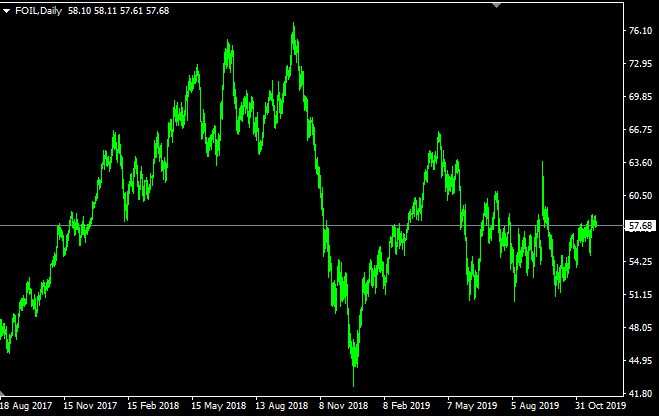Click the 60.50 price scale label
This screenshot has height=416, width=659.
[x=641, y=196]
